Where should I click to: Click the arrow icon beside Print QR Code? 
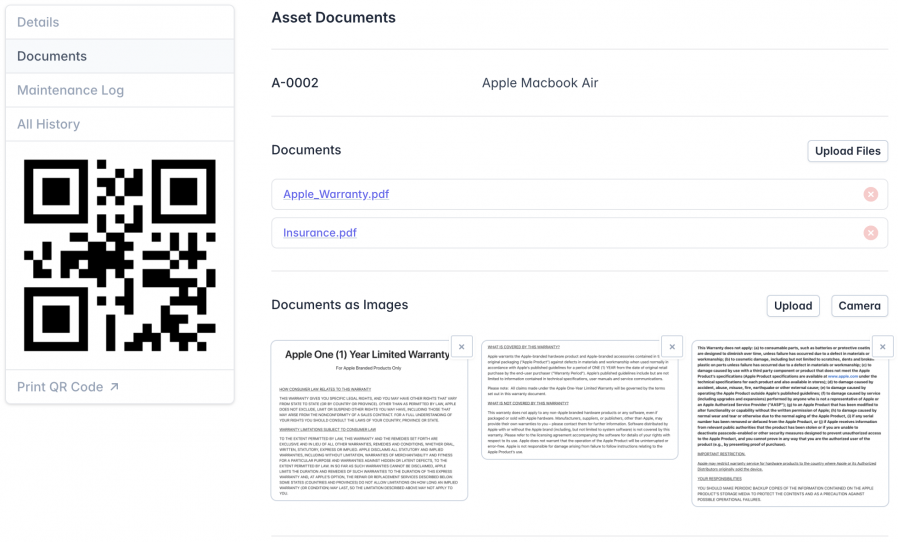pyautogui.click(x=115, y=387)
